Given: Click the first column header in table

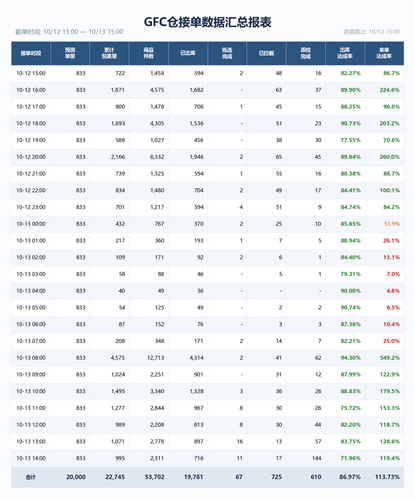Looking at the screenshot, I should coord(31,53).
